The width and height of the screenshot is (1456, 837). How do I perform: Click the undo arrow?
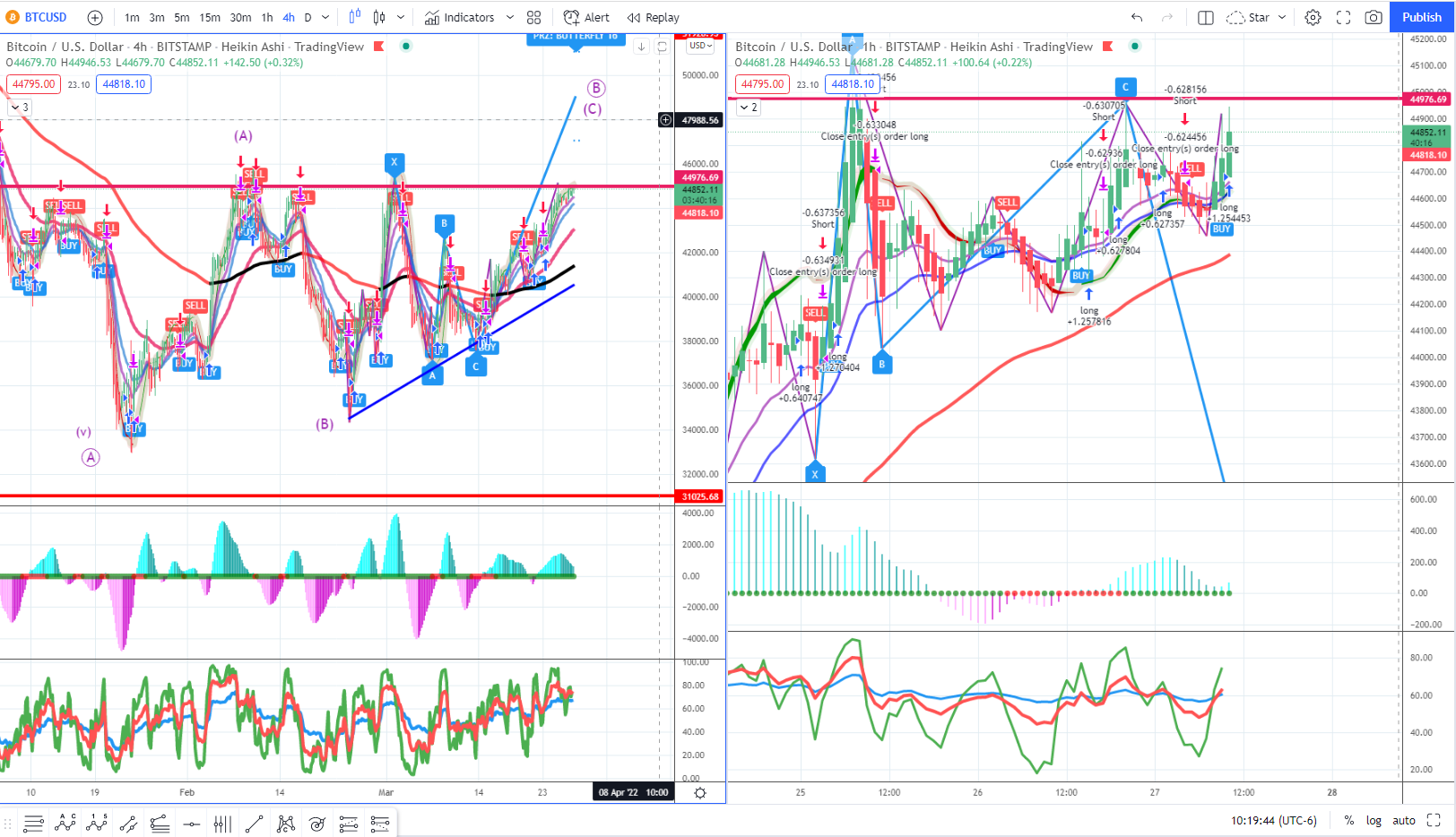[x=1137, y=17]
